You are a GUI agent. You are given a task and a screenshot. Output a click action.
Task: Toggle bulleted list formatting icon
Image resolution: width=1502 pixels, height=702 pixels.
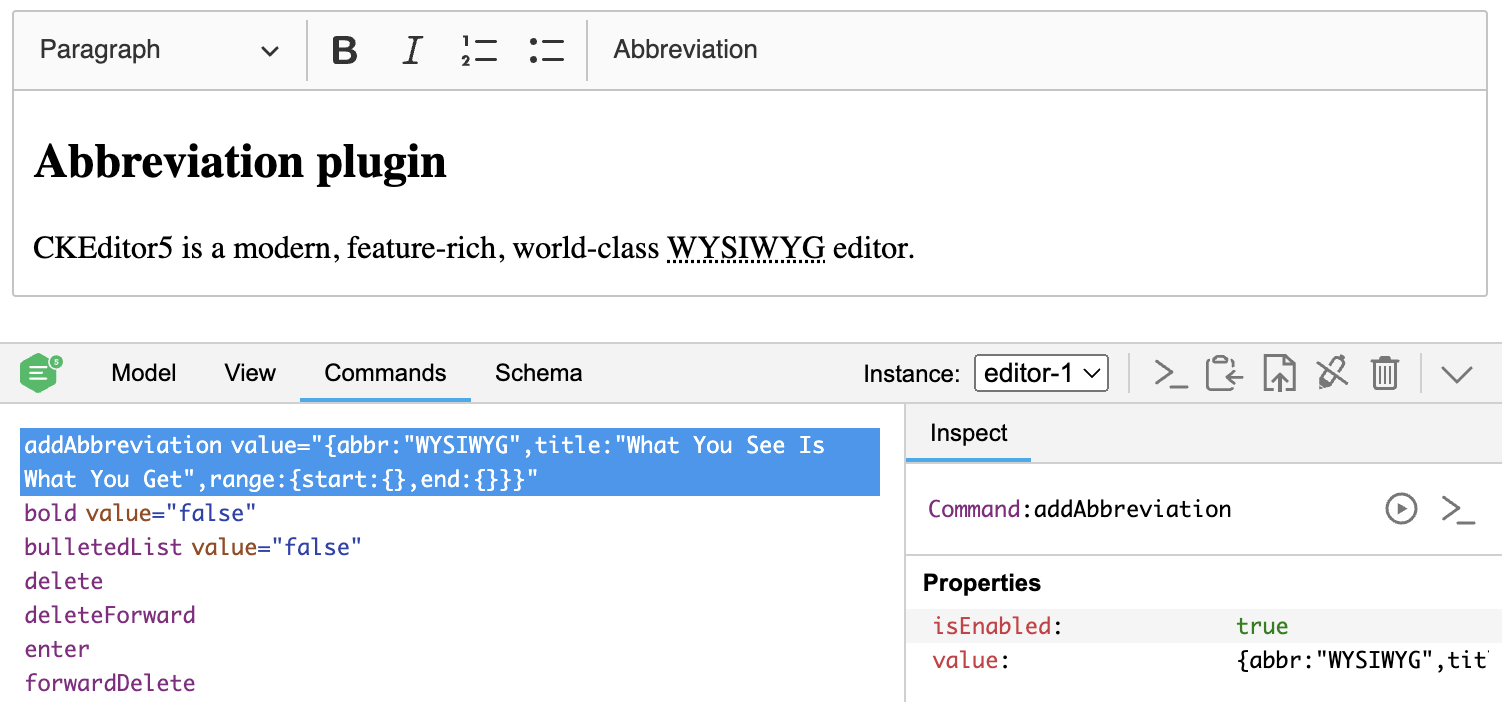(547, 49)
